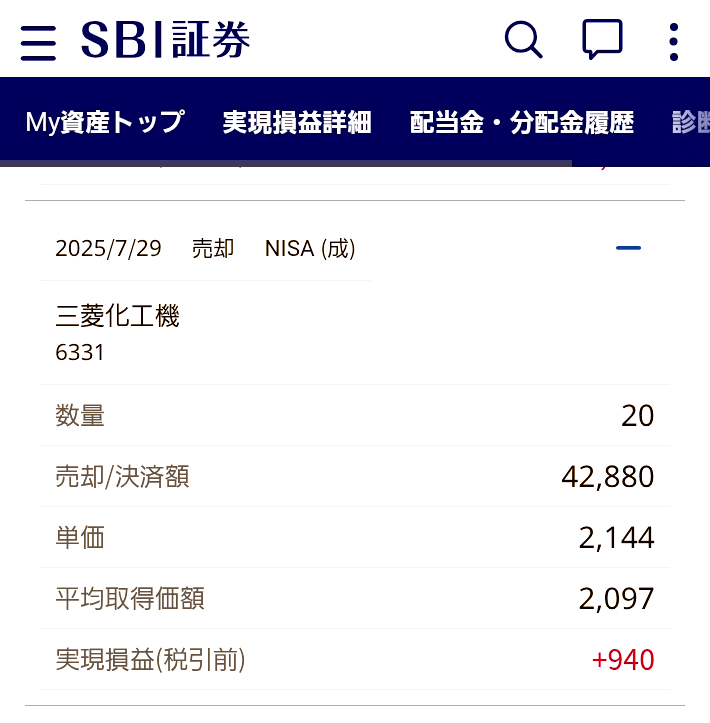This screenshot has height=723, width=710.
Task: Click the 三菱化工機 stock name
Action: 117,317
